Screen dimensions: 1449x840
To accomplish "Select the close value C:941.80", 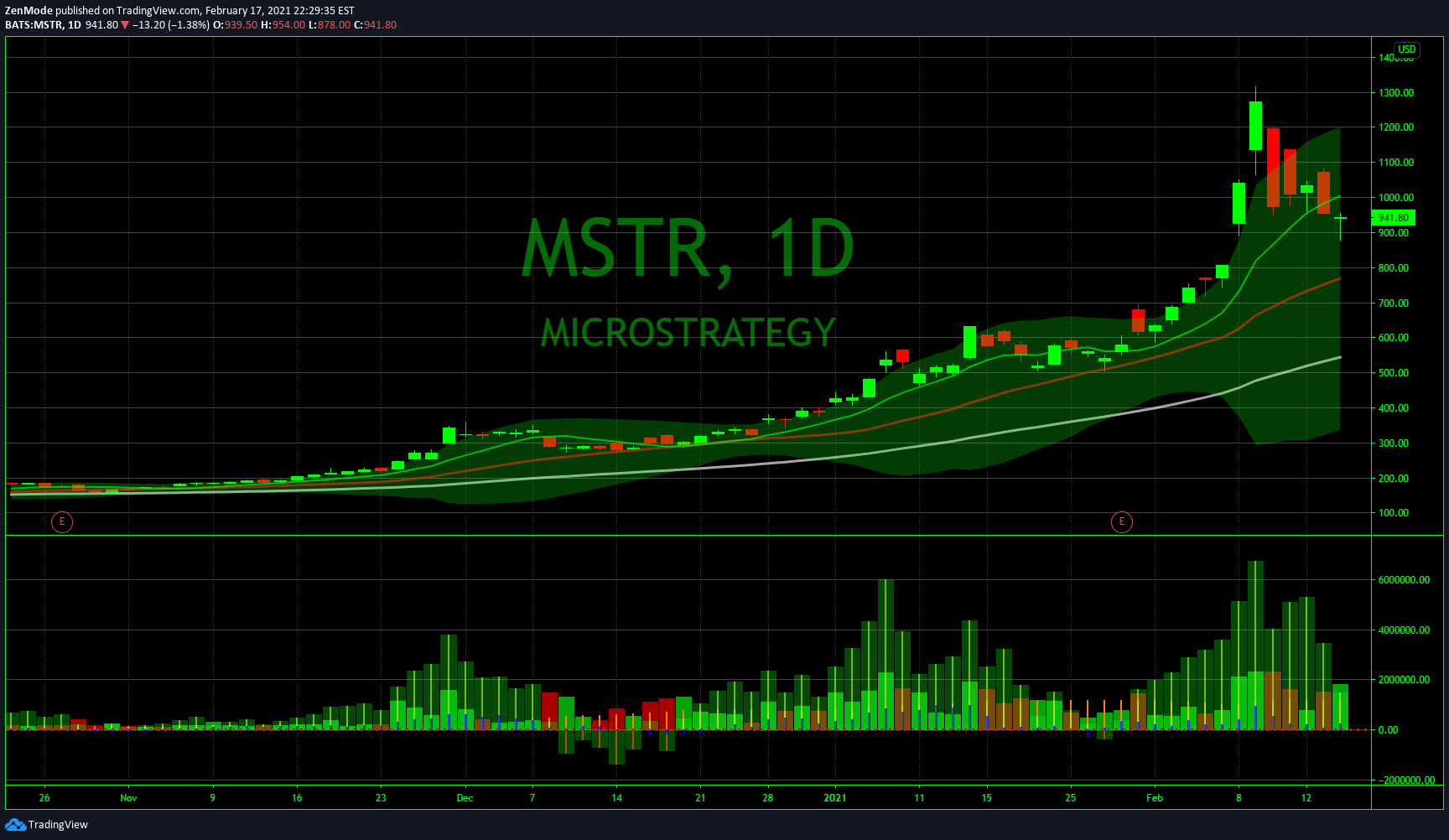I will pyautogui.click(x=375, y=25).
